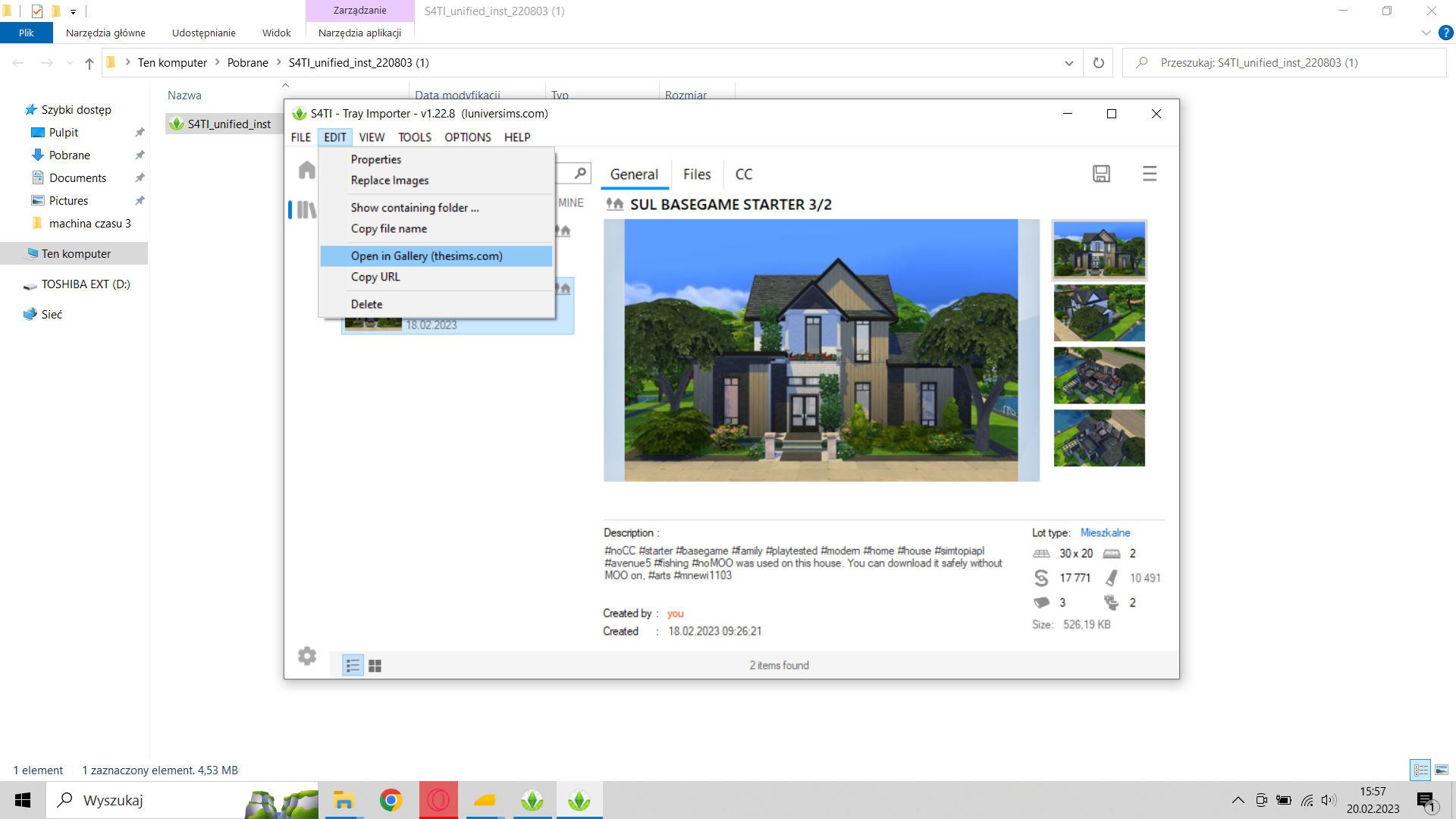Open the notification center icon
Screen dimensions: 1456x819
point(1426,801)
